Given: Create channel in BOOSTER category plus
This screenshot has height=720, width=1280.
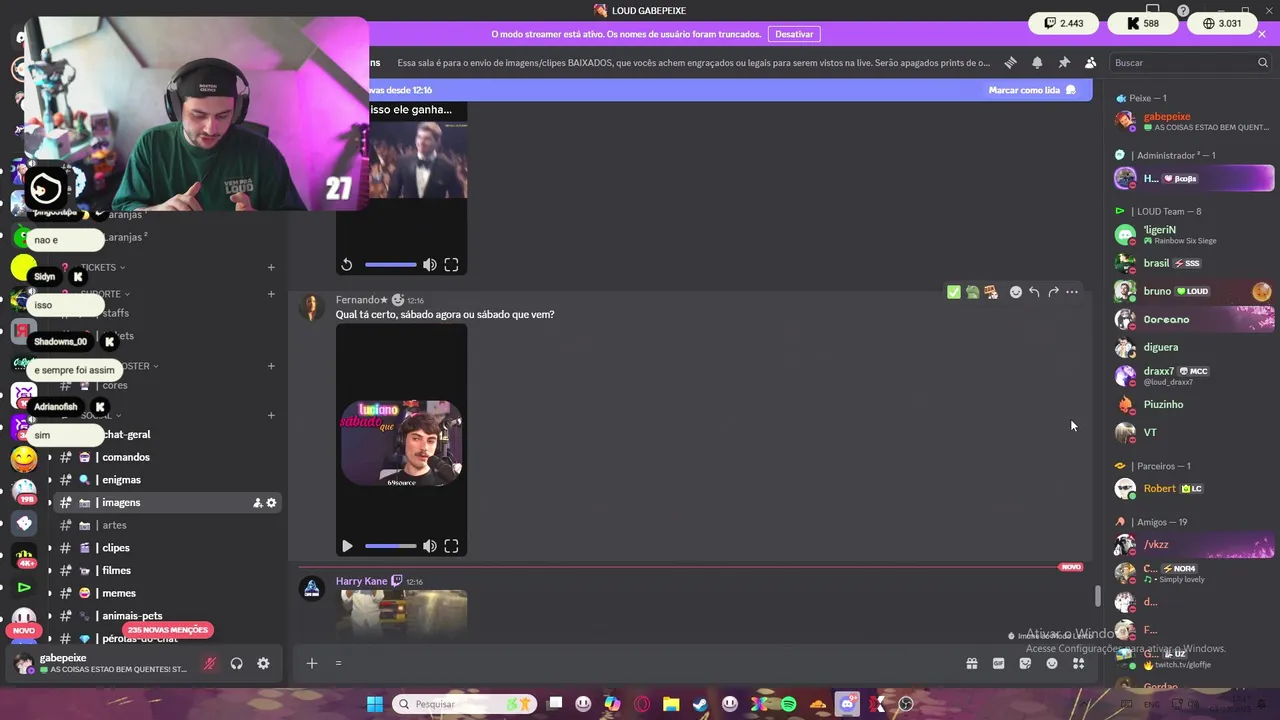Looking at the screenshot, I should (x=271, y=366).
